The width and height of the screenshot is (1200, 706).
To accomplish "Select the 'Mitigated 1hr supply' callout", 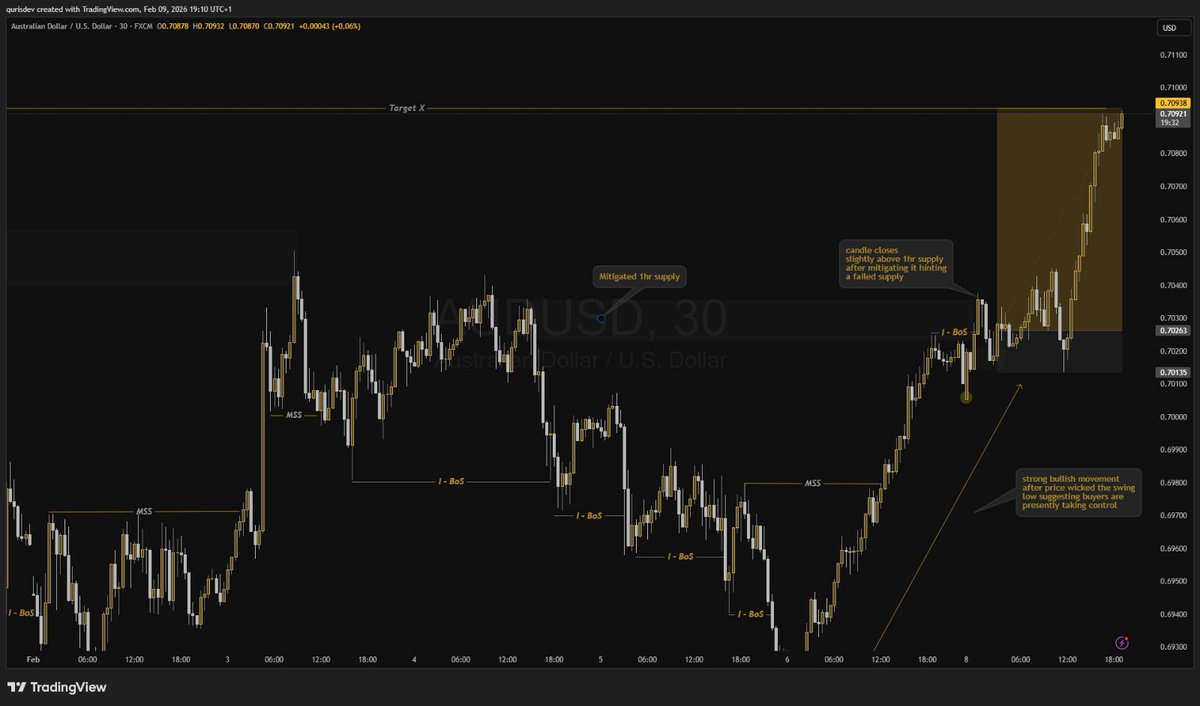I will click(640, 275).
